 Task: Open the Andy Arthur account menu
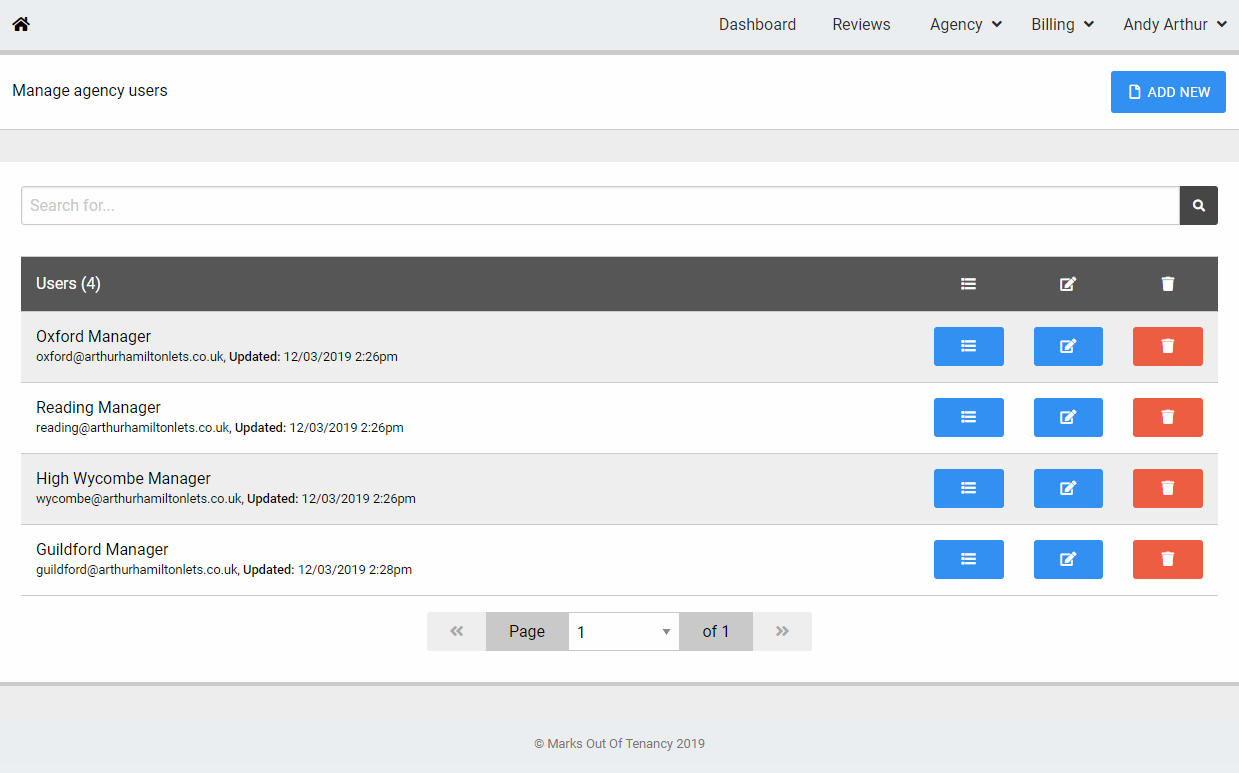[1174, 25]
